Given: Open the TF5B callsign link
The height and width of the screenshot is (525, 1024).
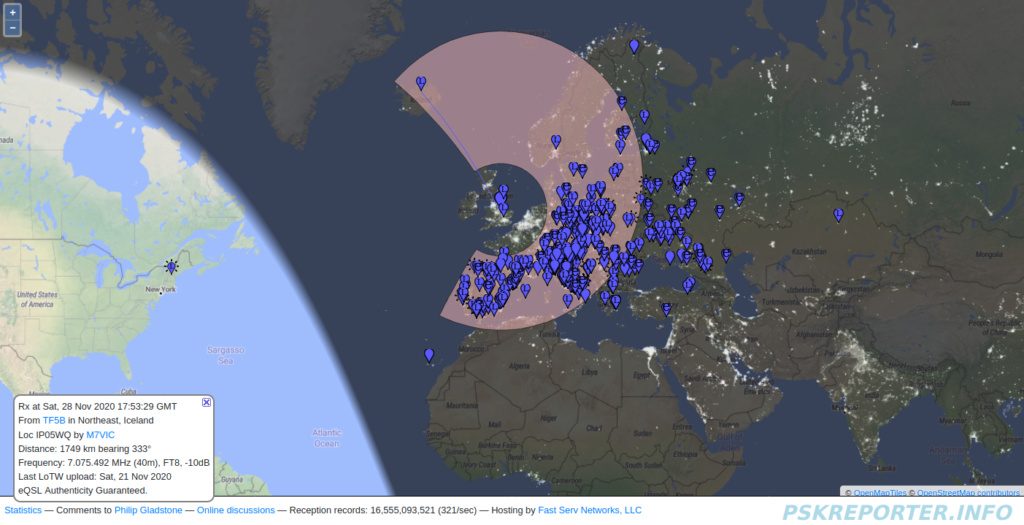Looking at the screenshot, I should (54, 421).
